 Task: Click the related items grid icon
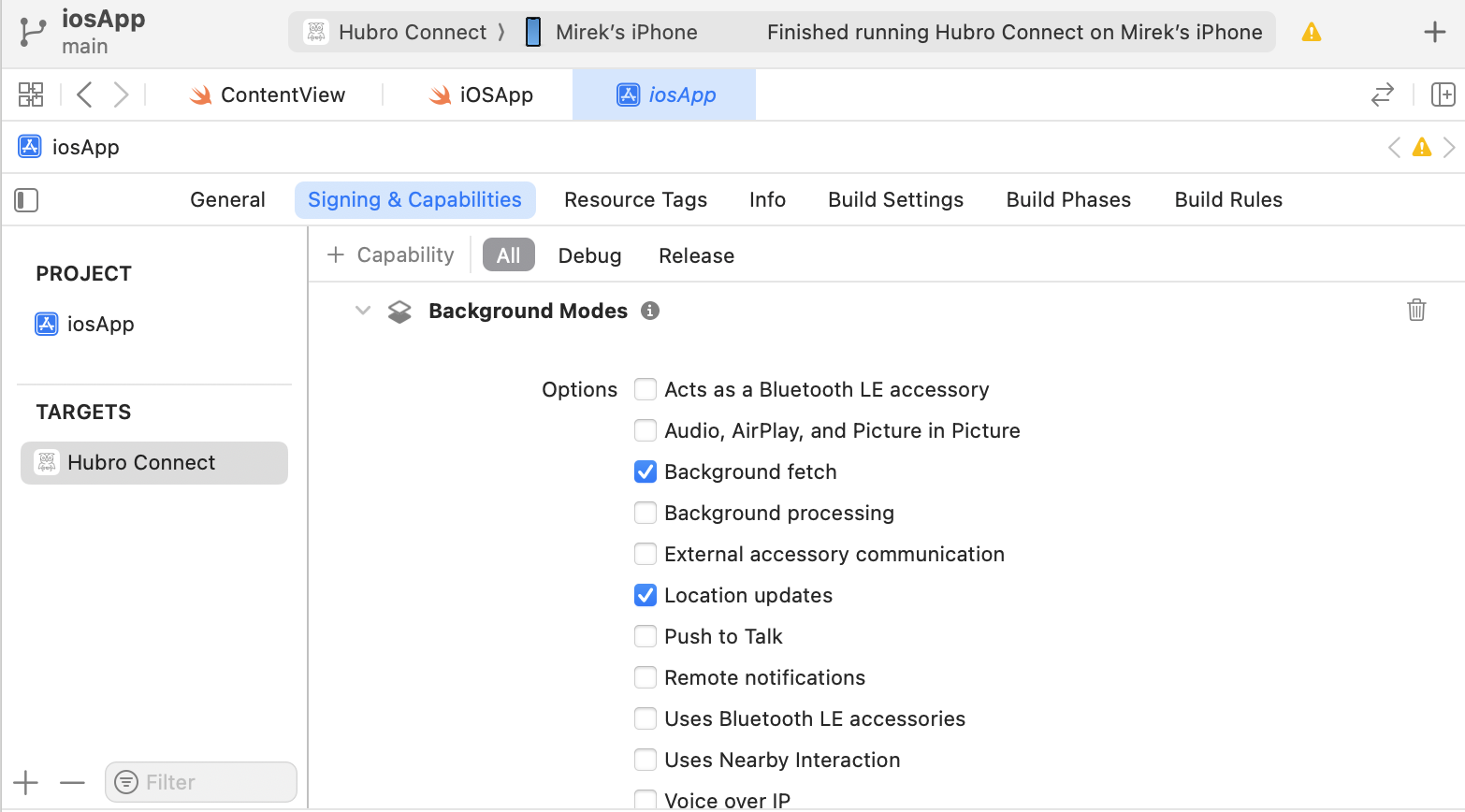[x=31, y=94]
